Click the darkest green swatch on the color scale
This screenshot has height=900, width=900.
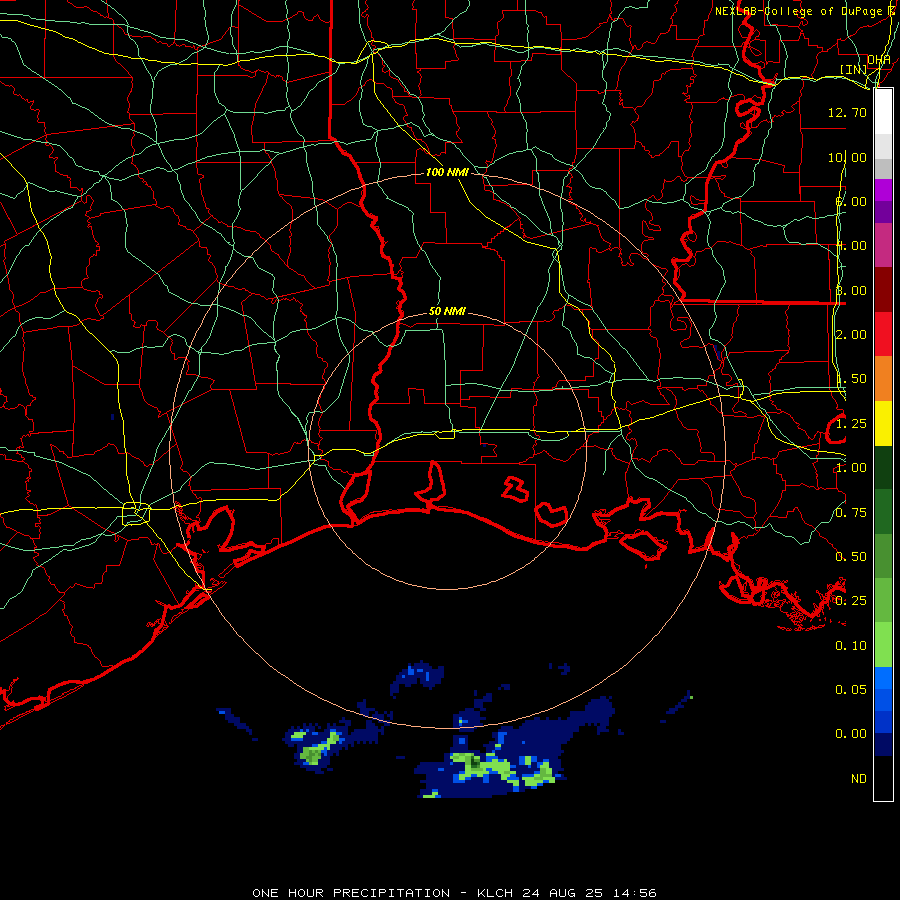tap(883, 467)
